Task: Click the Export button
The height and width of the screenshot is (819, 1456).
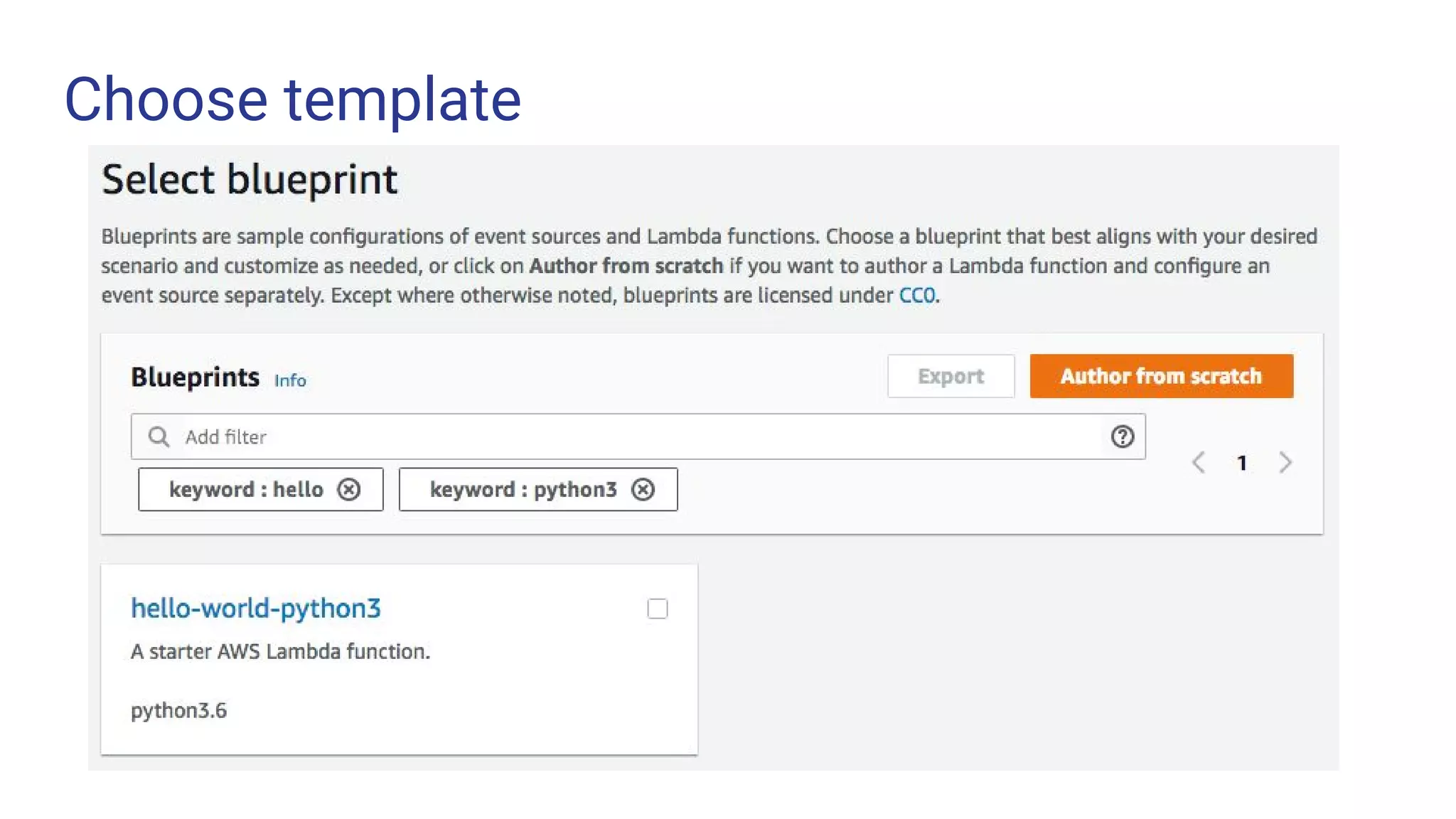Action: point(951,376)
